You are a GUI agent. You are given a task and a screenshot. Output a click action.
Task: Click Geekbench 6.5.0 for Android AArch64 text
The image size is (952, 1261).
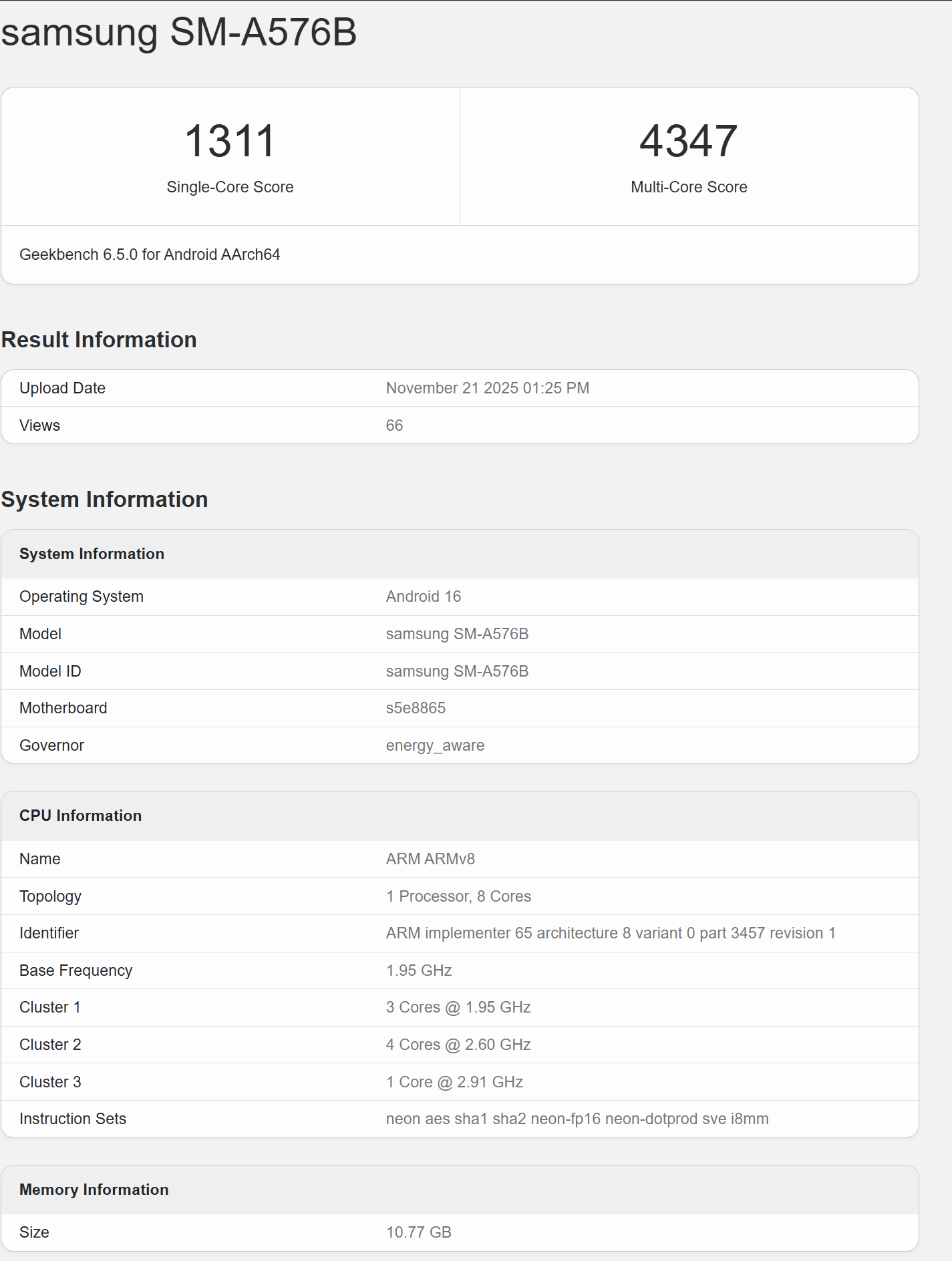(x=150, y=254)
